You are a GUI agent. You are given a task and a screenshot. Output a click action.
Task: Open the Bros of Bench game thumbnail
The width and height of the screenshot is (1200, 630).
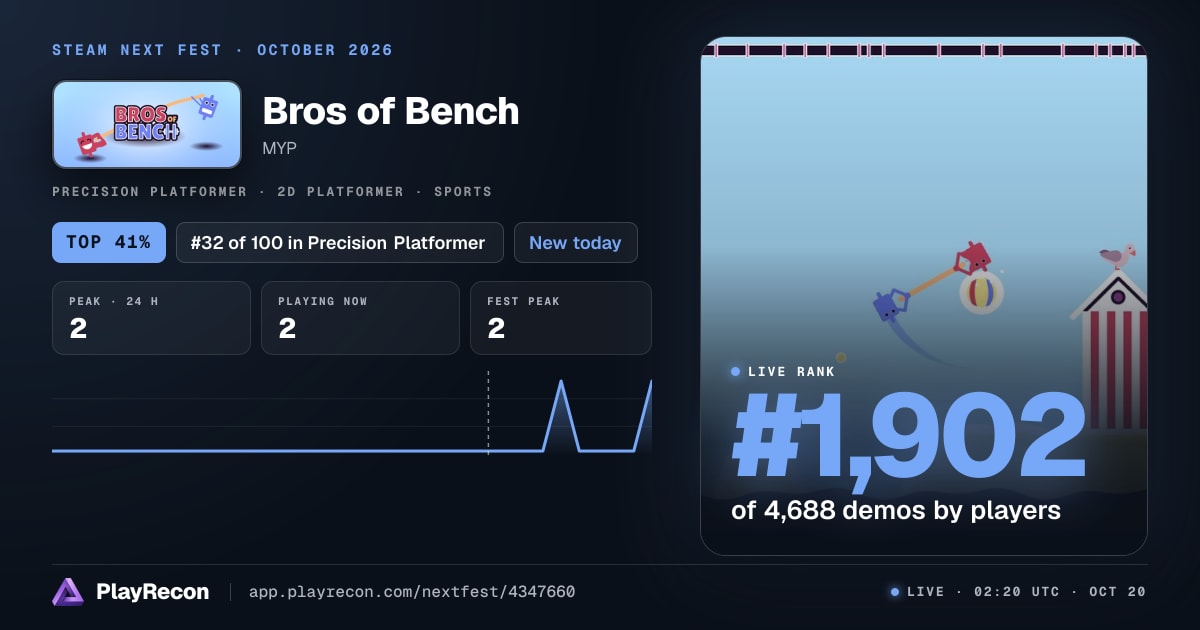(x=147, y=124)
